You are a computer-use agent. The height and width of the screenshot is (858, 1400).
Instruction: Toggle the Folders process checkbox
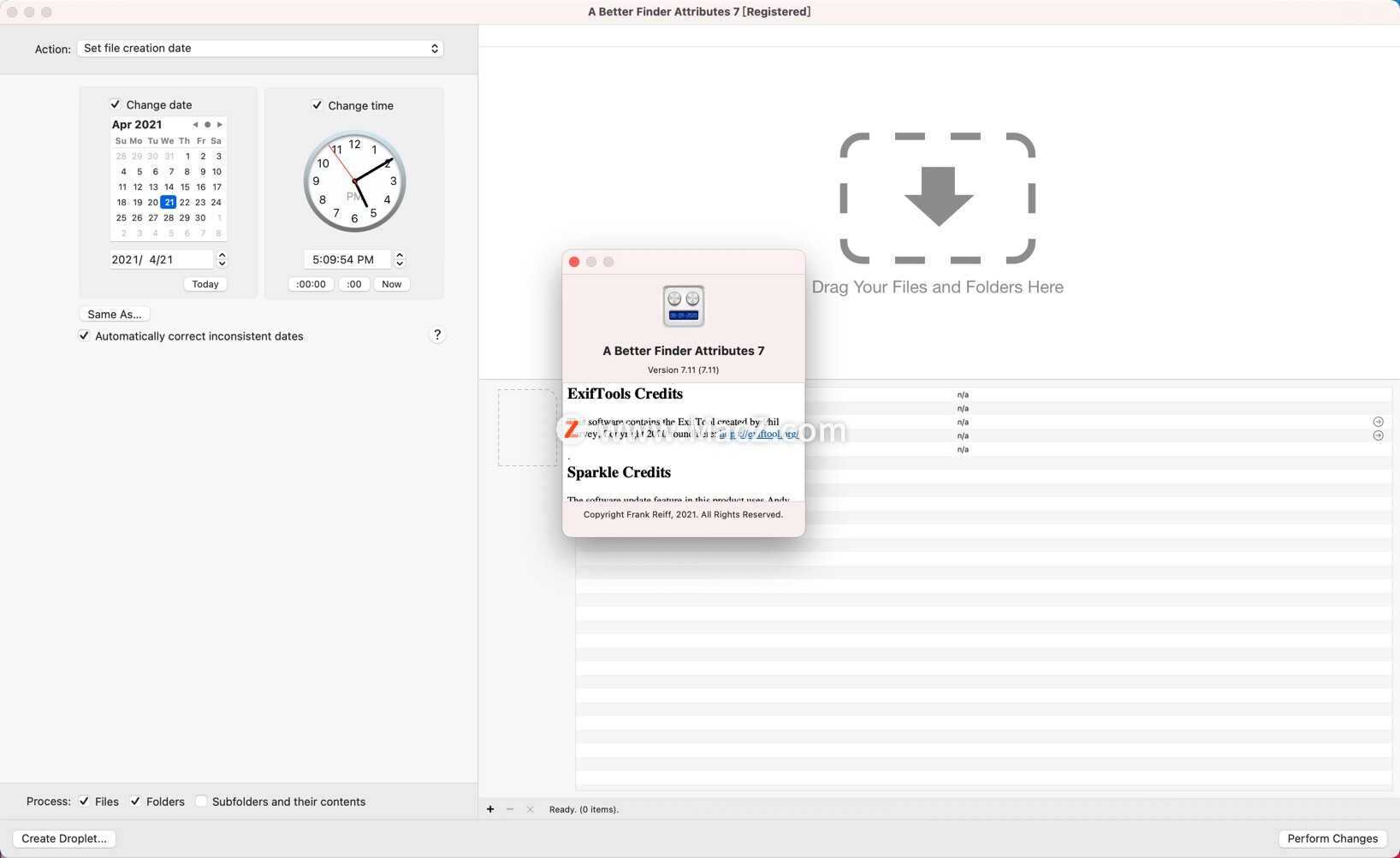[135, 802]
